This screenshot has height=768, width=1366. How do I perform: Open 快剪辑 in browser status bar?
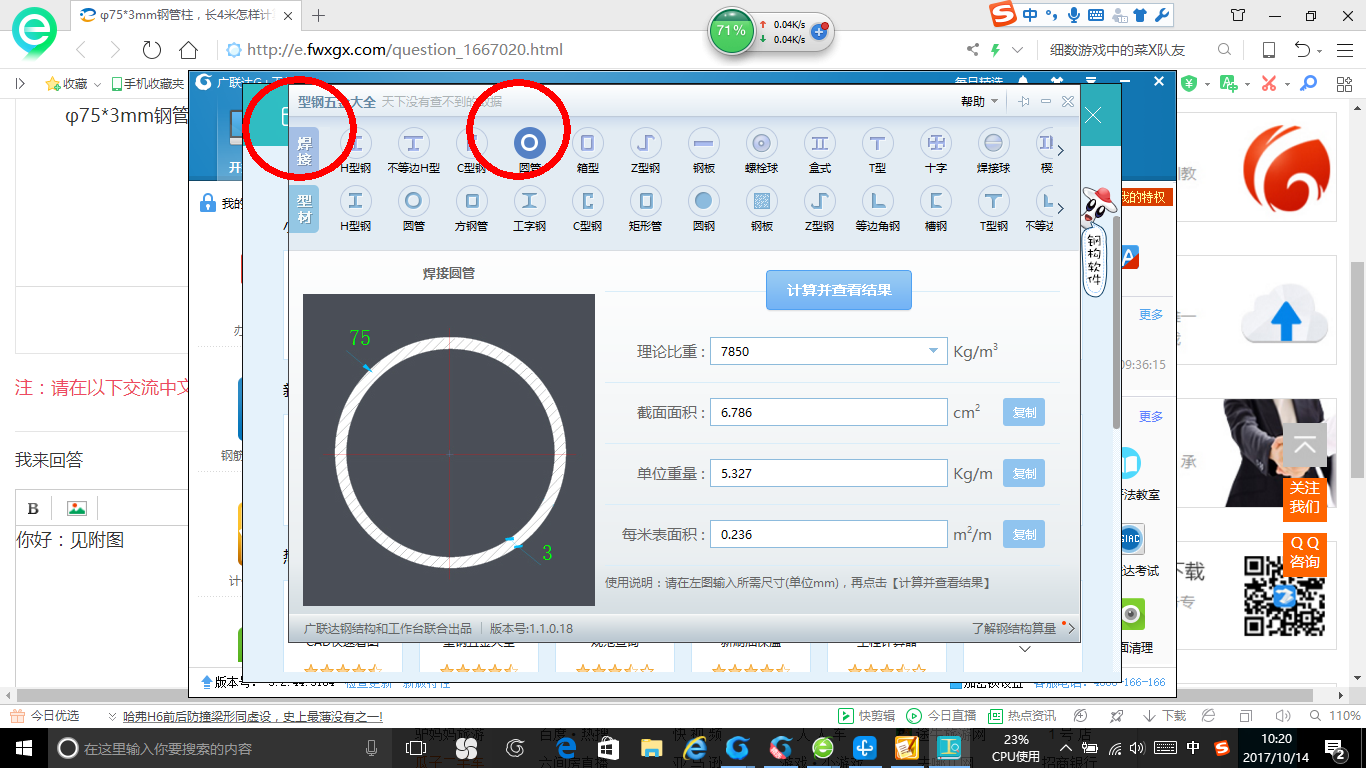[x=866, y=716]
